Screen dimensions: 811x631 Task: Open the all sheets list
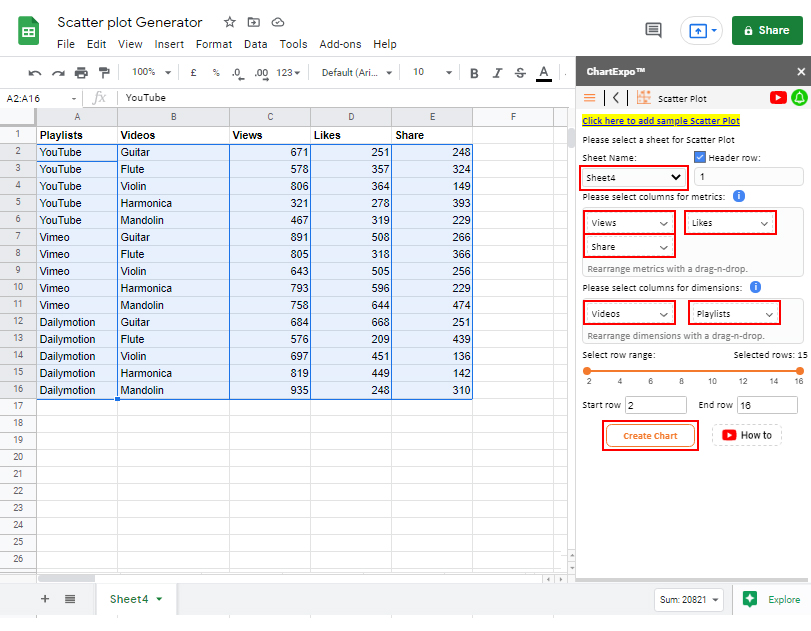tap(70, 599)
